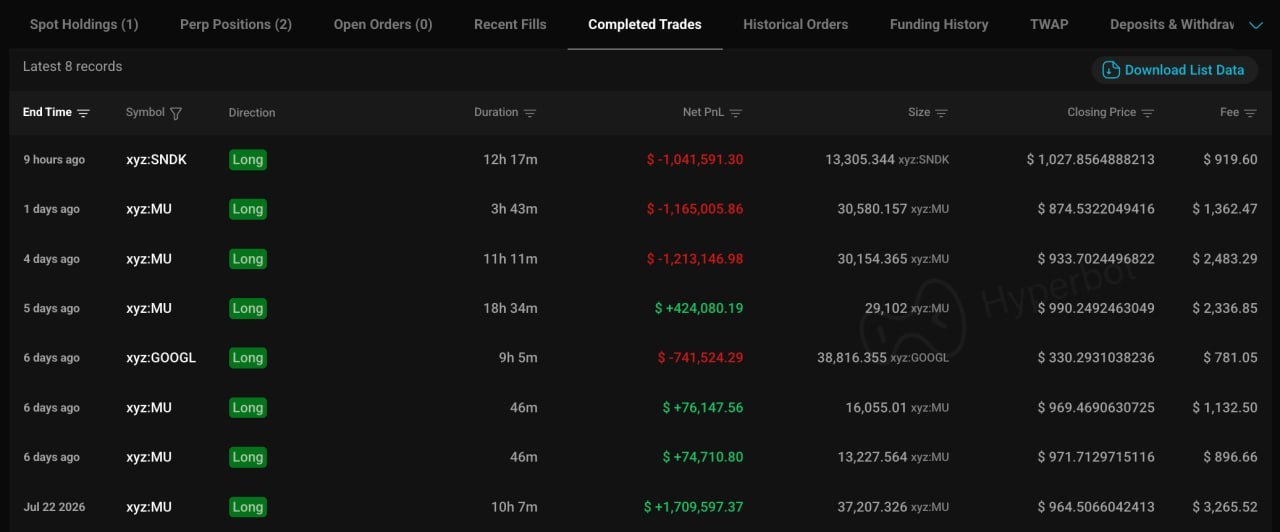Open the Symbol filter funnel icon

coord(176,113)
